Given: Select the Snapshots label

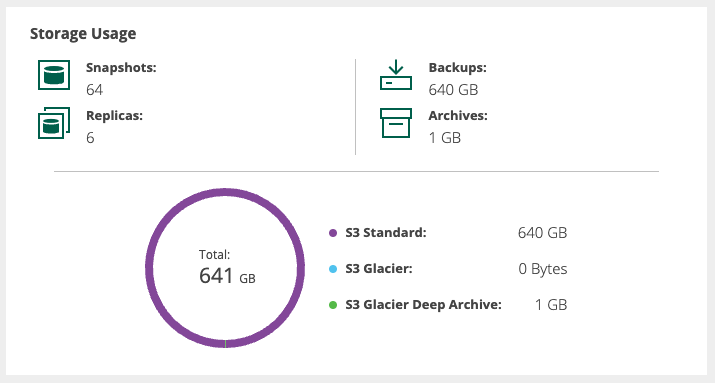Looking at the screenshot, I should [121, 67].
